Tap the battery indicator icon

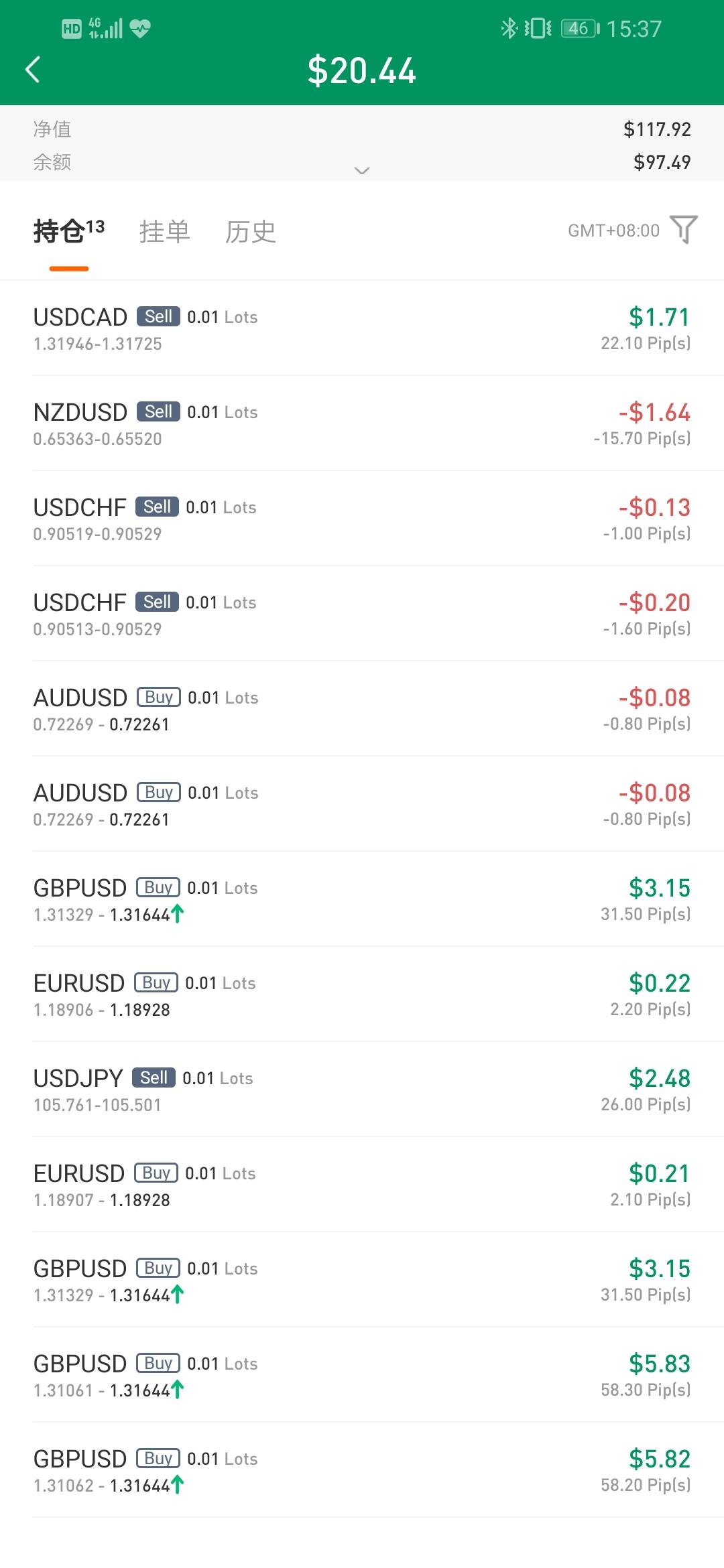(x=580, y=28)
